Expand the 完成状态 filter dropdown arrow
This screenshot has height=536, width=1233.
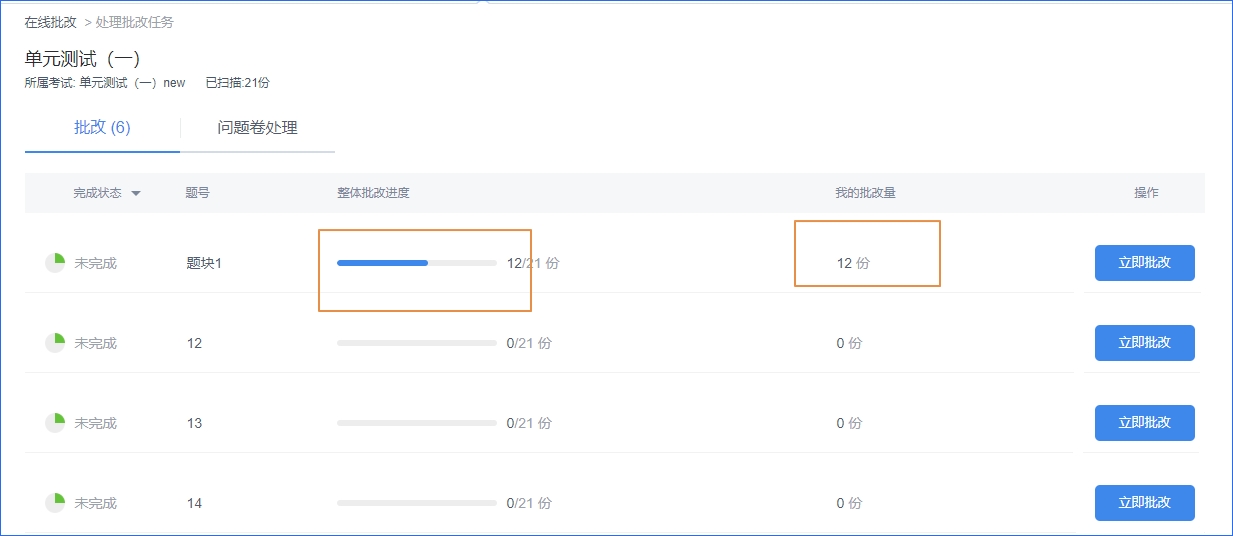coord(136,193)
